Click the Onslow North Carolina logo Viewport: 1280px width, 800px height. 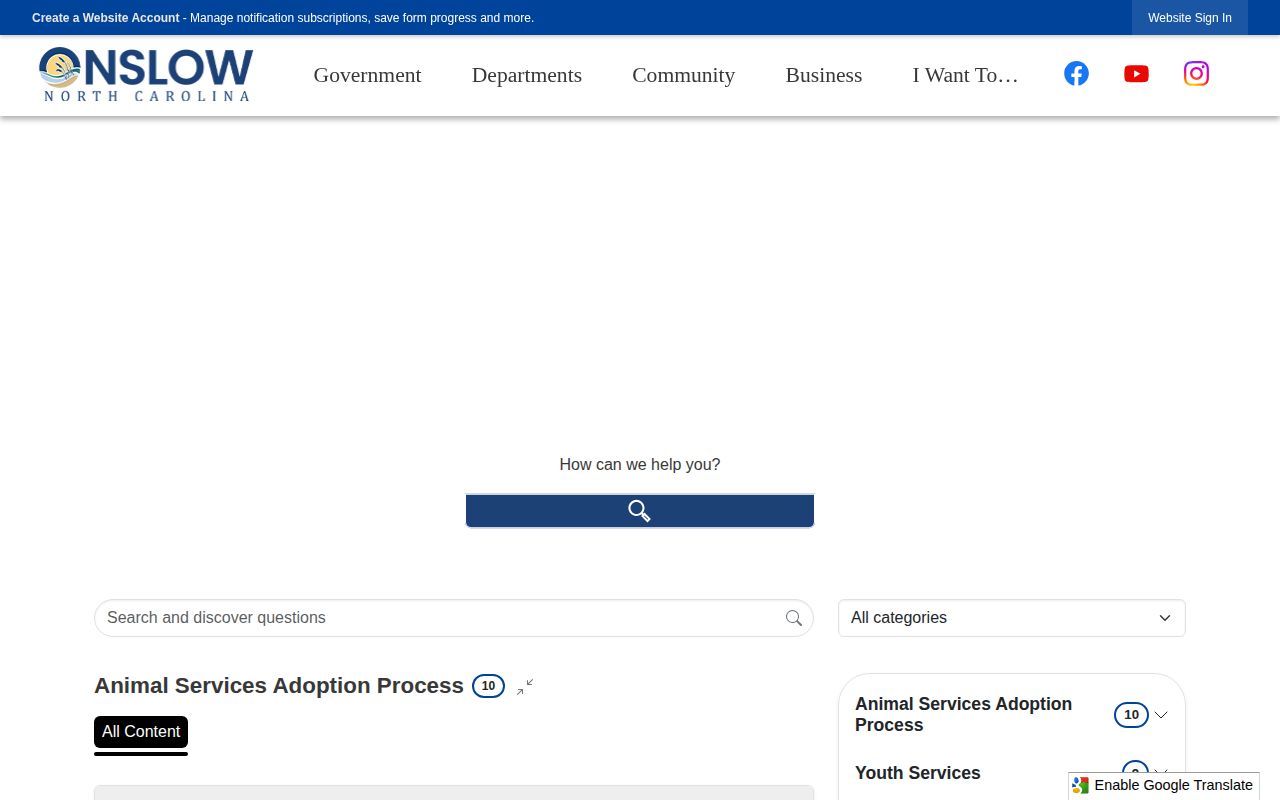[146, 75]
